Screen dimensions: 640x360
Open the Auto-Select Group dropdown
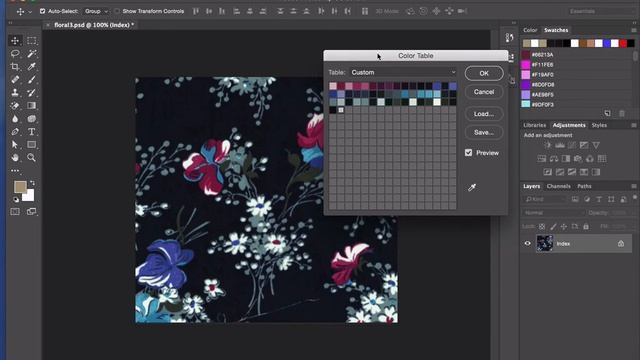click(96, 11)
